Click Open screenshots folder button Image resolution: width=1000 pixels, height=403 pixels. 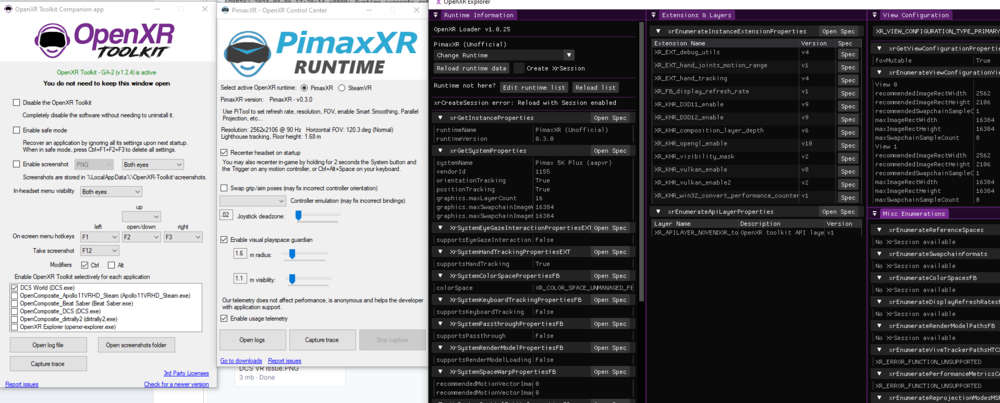[x=136, y=345]
